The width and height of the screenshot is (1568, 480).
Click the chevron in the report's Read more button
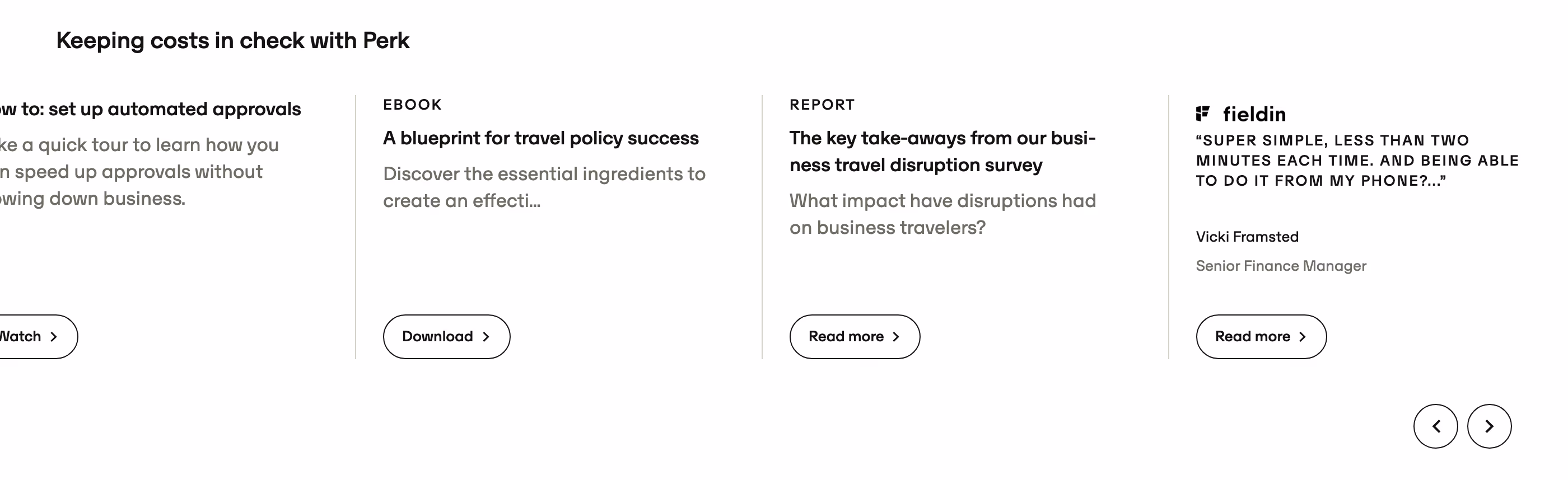point(895,336)
